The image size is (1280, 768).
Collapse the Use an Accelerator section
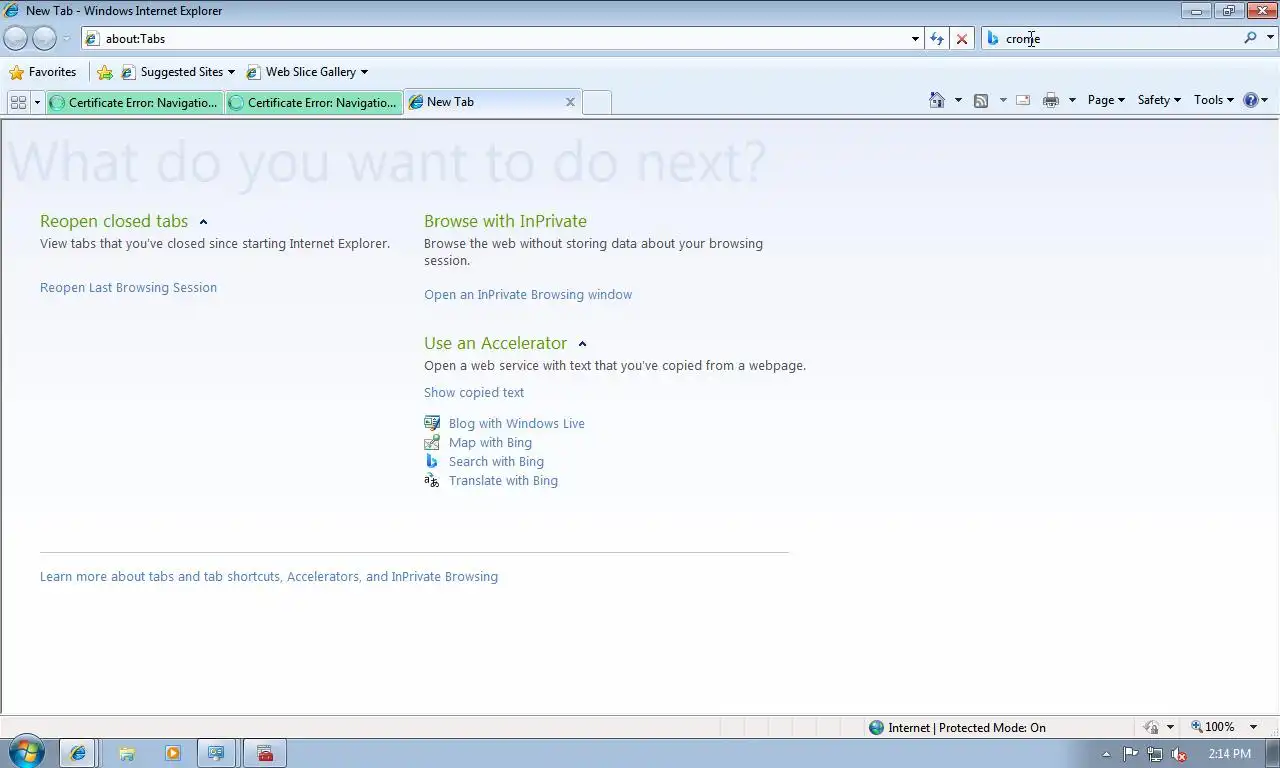tap(582, 344)
